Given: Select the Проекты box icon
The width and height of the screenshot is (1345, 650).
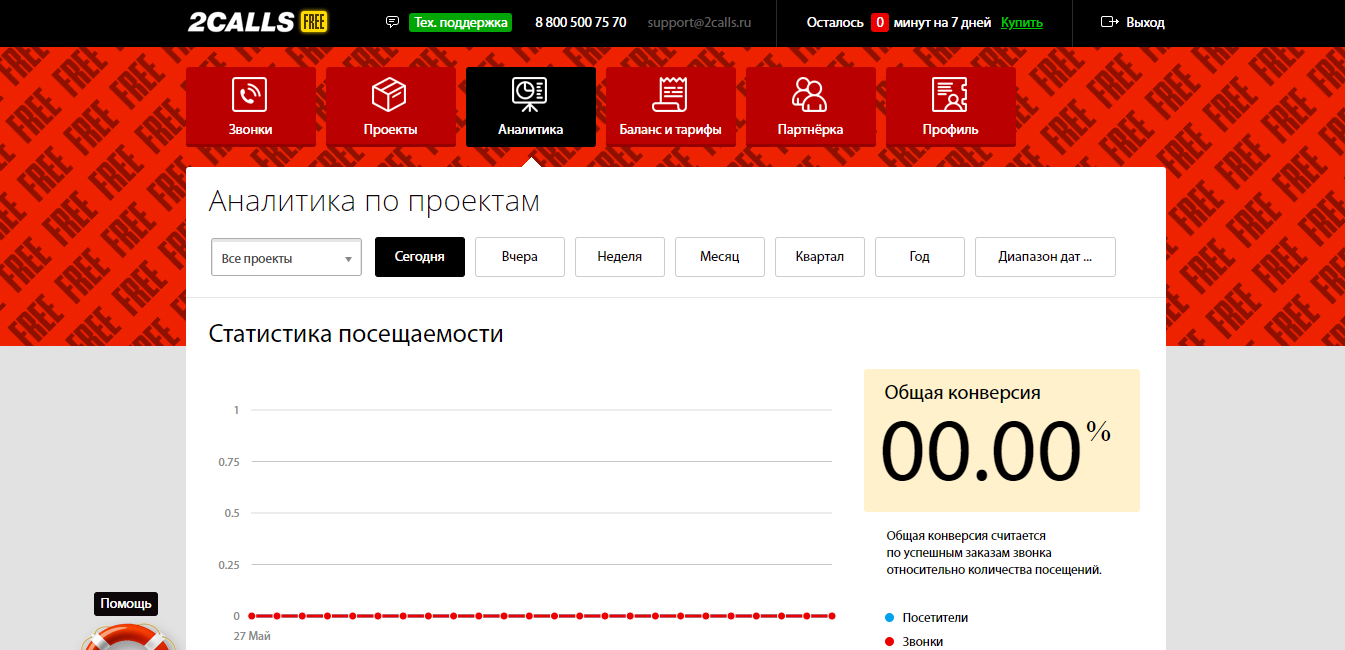Looking at the screenshot, I should pos(391,95).
